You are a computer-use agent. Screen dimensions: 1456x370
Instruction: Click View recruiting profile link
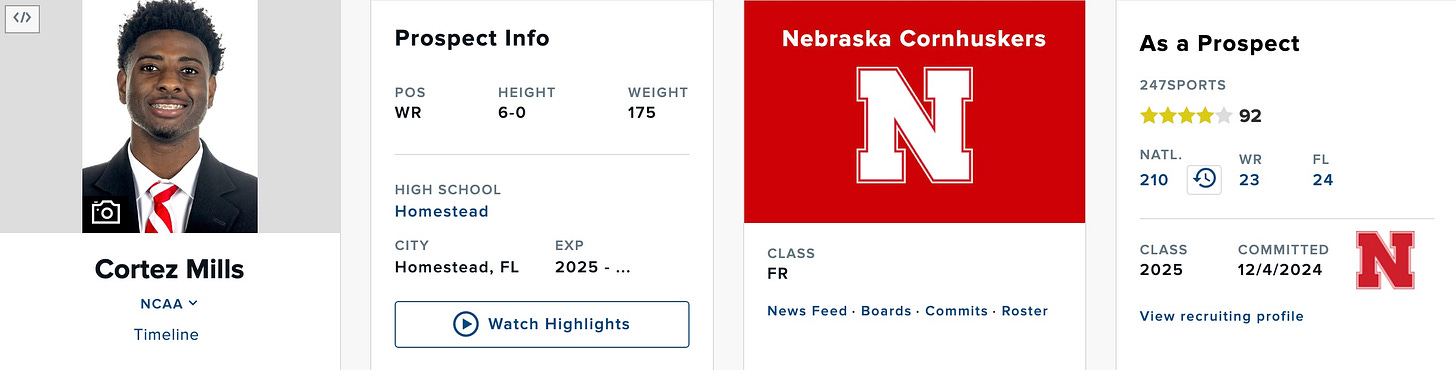[1222, 316]
